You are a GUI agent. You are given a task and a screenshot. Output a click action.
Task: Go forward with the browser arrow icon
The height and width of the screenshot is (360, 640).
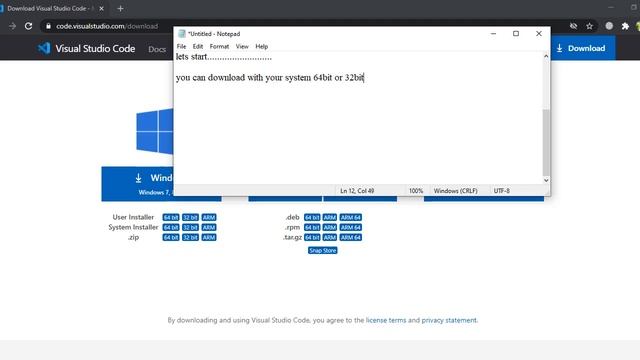point(12,26)
